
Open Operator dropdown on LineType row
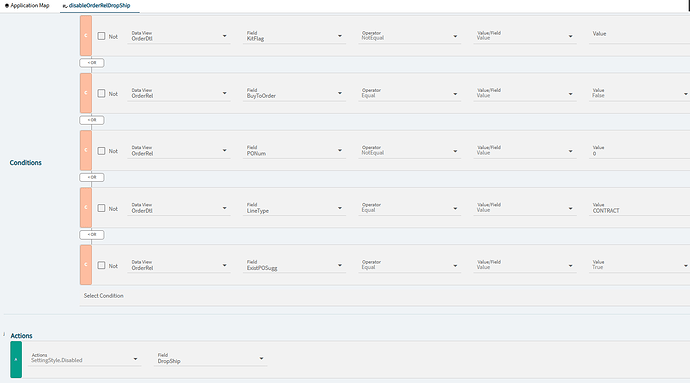[409, 208]
